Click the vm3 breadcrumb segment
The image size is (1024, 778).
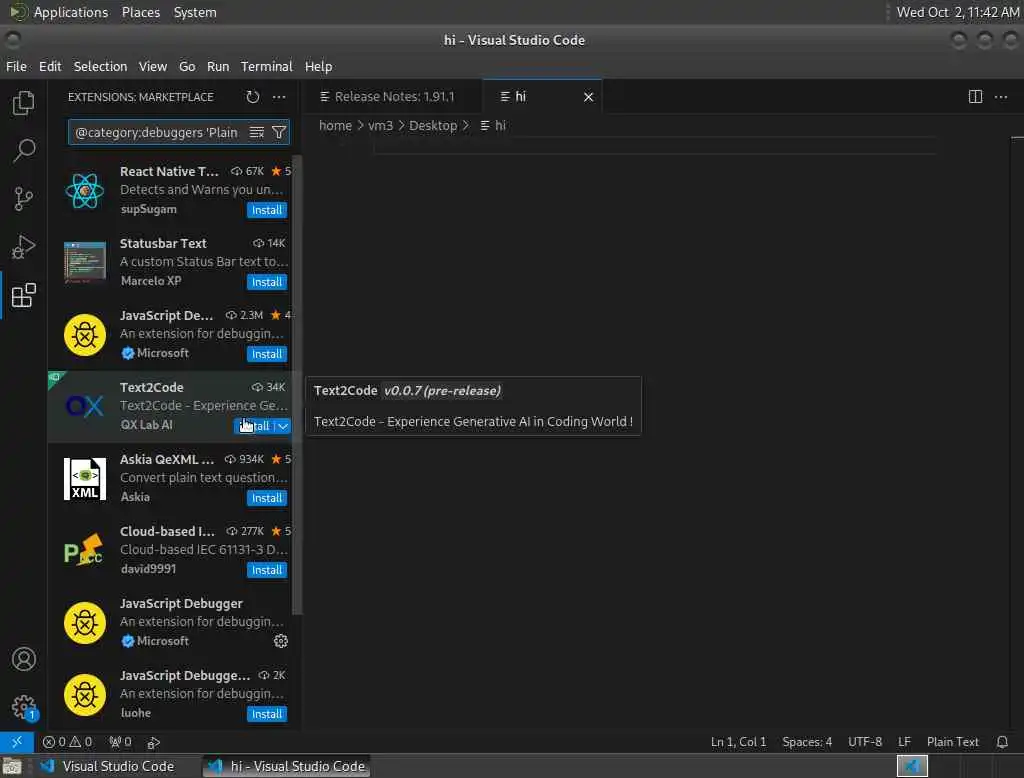pyautogui.click(x=380, y=125)
